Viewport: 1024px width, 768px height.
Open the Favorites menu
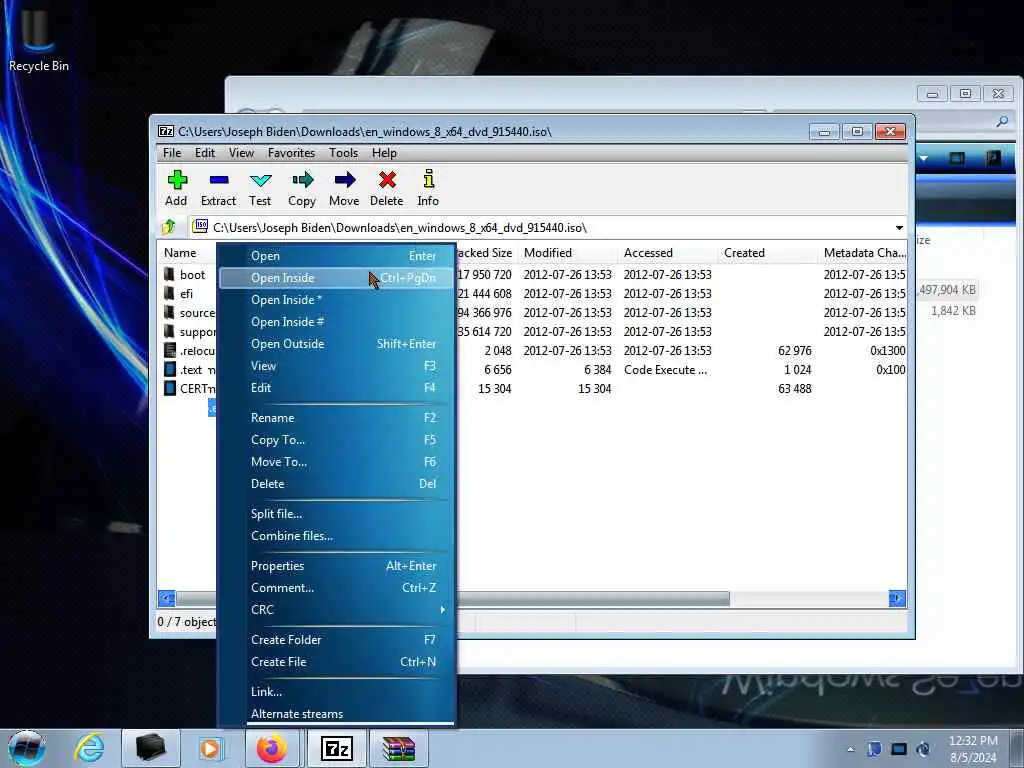tap(291, 153)
